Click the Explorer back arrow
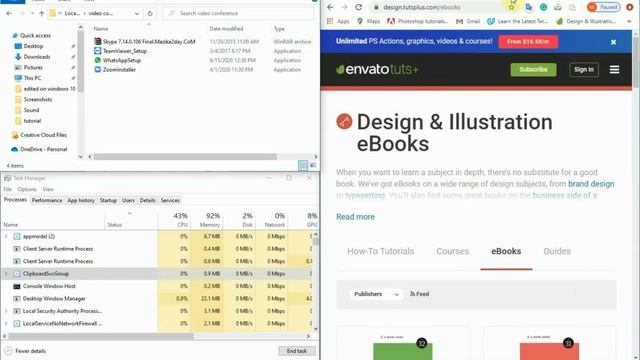The image size is (640, 360). (9, 13)
